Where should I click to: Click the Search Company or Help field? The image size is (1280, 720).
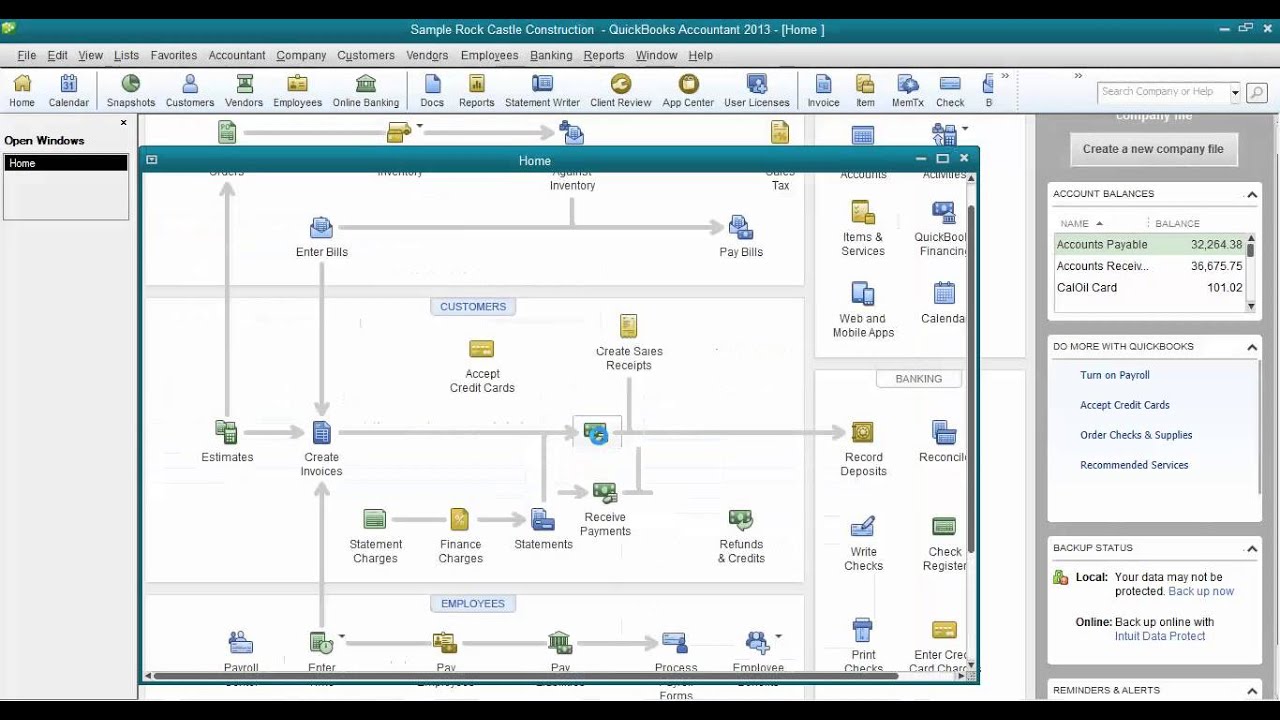tap(1164, 92)
